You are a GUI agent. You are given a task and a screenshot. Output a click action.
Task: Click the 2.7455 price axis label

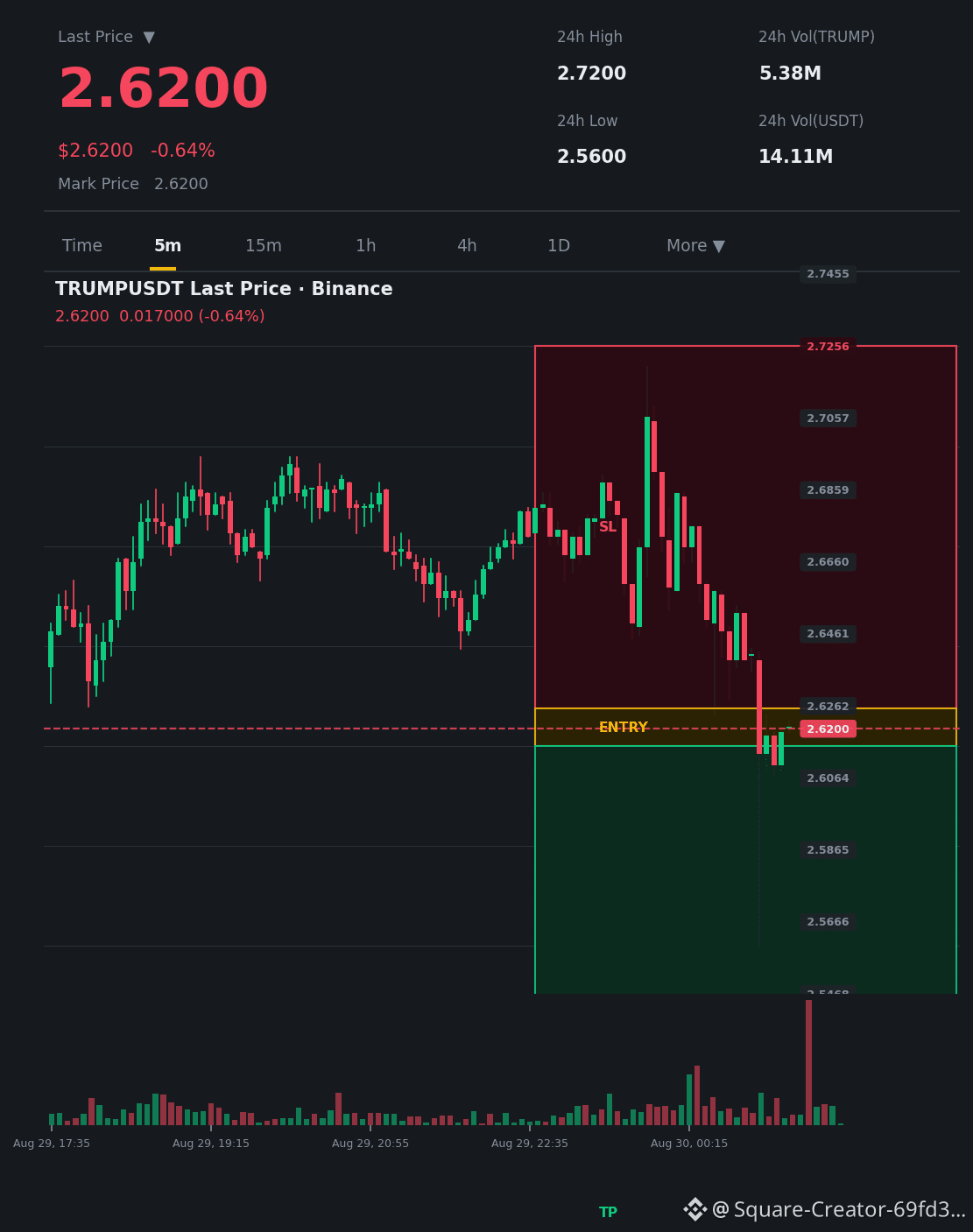[828, 274]
